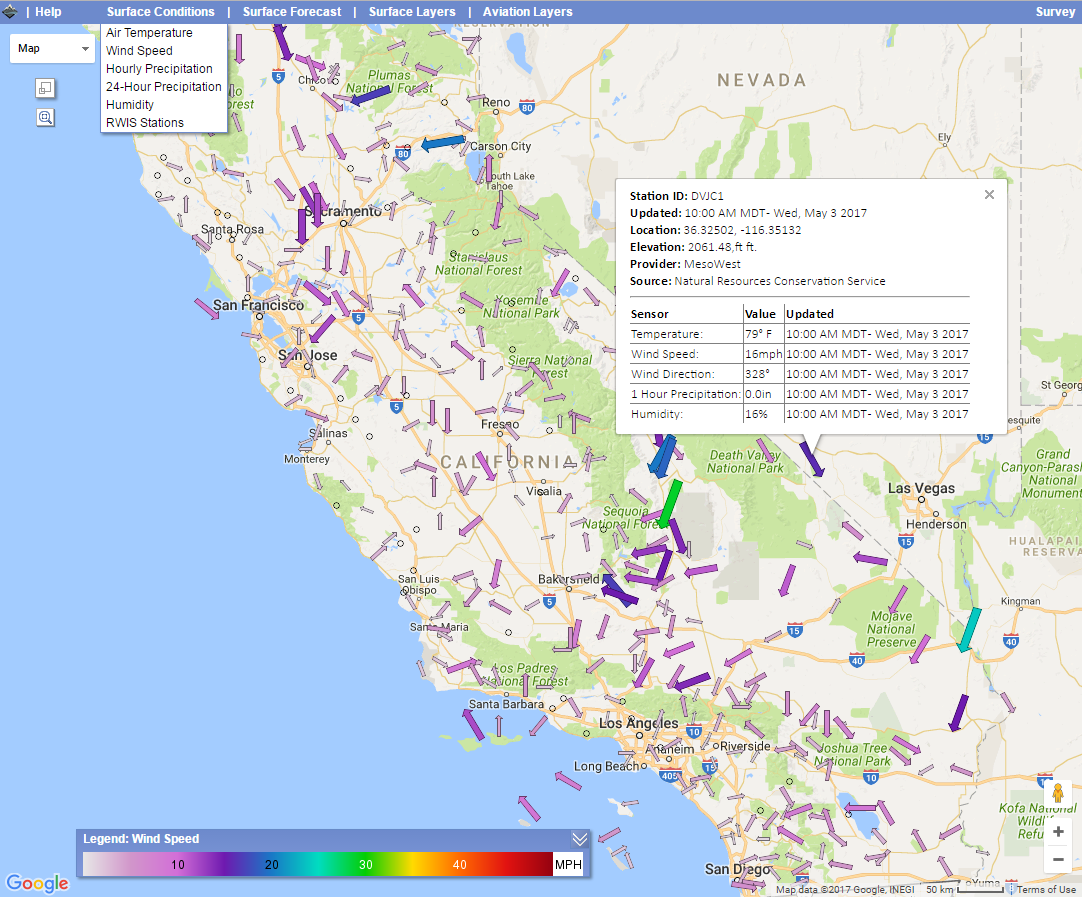Zoom out with the minus button
The height and width of the screenshot is (897, 1082).
(x=1058, y=859)
